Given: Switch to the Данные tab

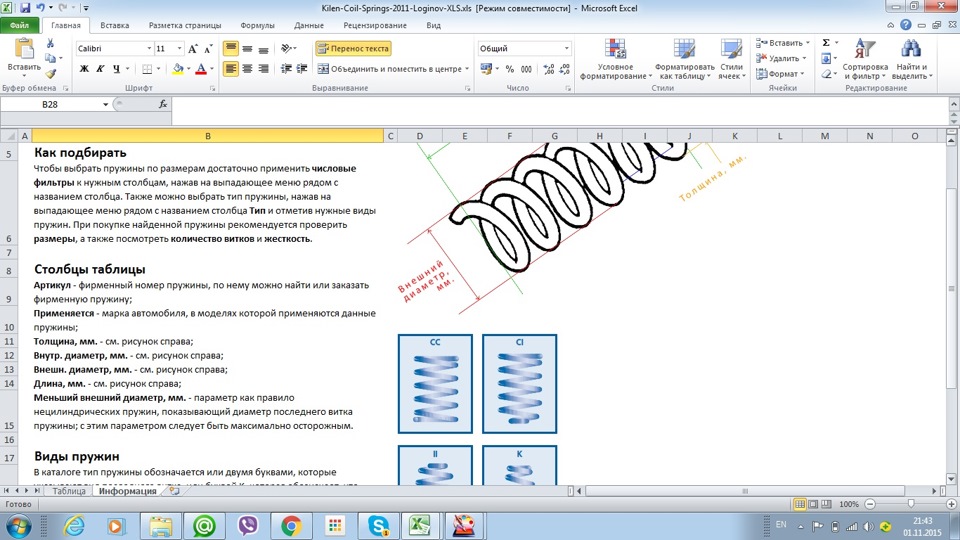Looking at the screenshot, I should [x=309, y=26].
